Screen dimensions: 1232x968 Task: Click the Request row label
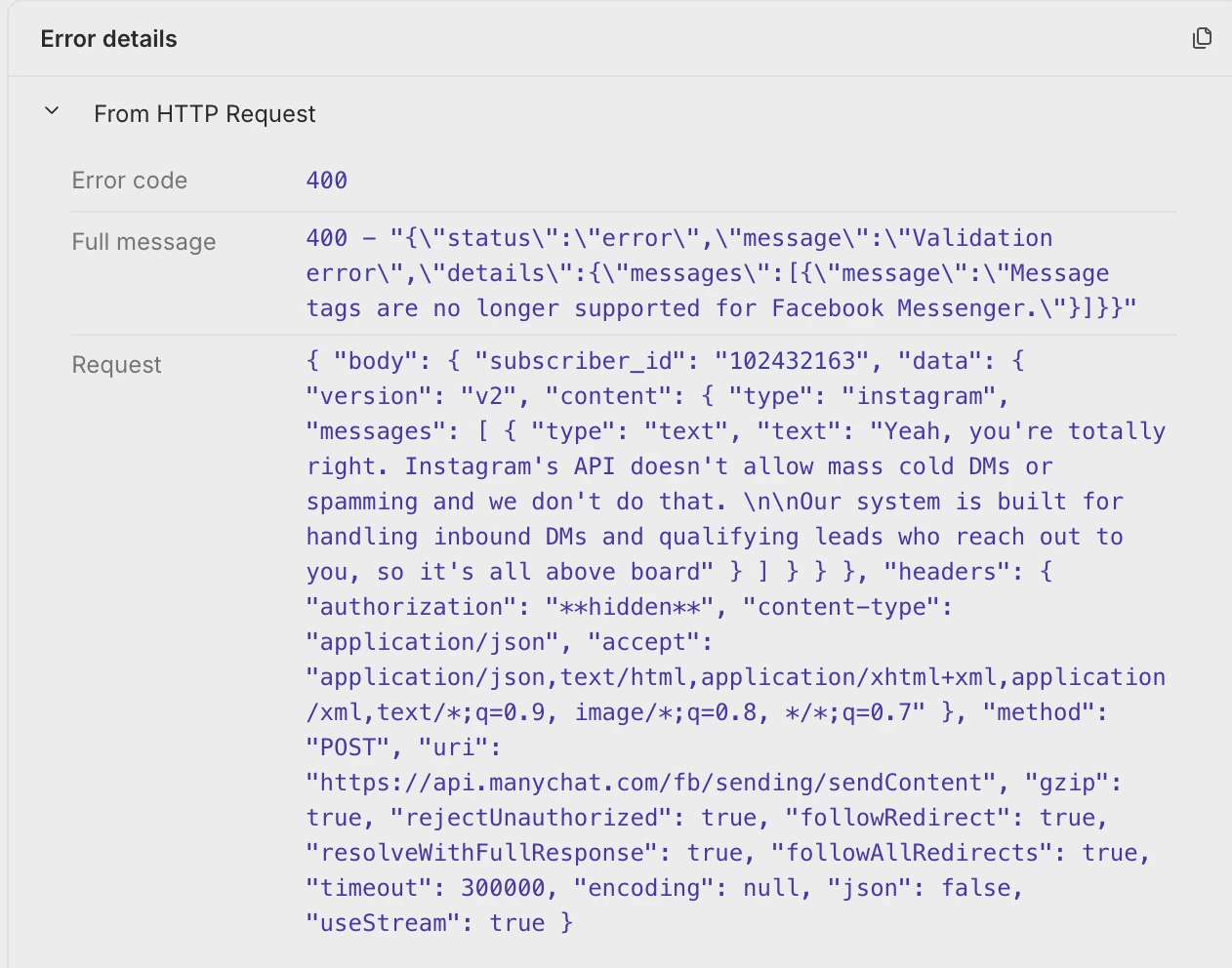[x=116, y=365]
